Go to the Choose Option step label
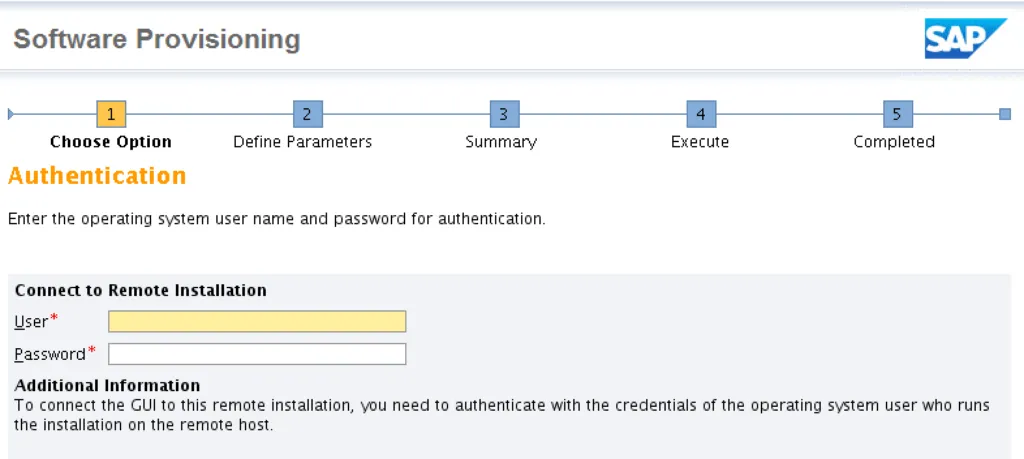The height and width of the screenshot is (459, 1024). pyautogui.click(x=111, y=142)
